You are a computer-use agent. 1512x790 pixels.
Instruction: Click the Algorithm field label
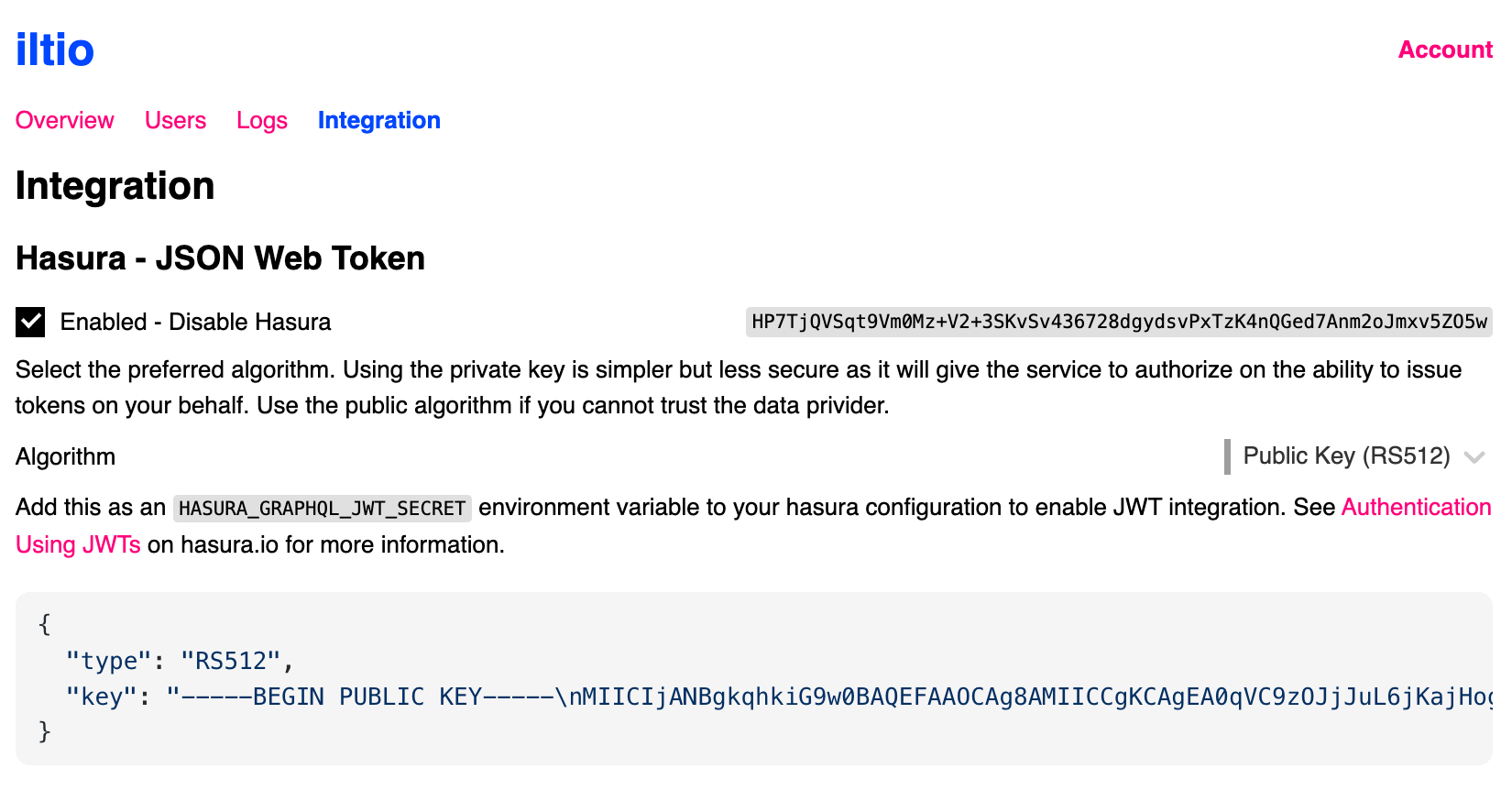[66, 456]
